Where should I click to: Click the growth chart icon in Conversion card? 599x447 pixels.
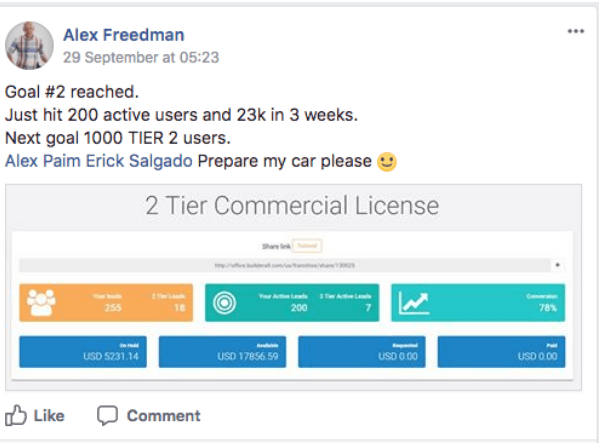[413, 303]
